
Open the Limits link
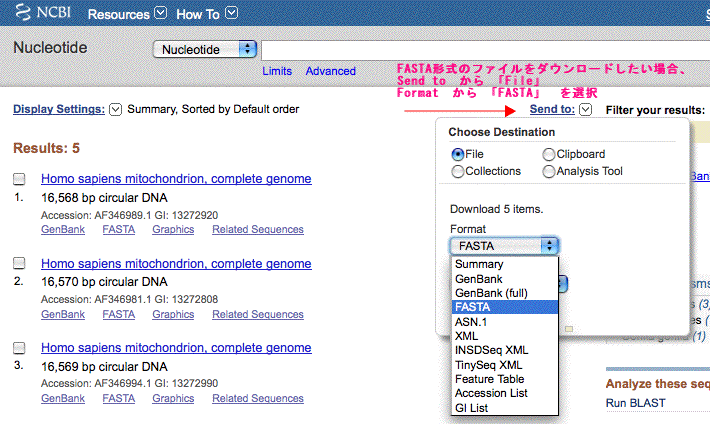tap(277, 71)
